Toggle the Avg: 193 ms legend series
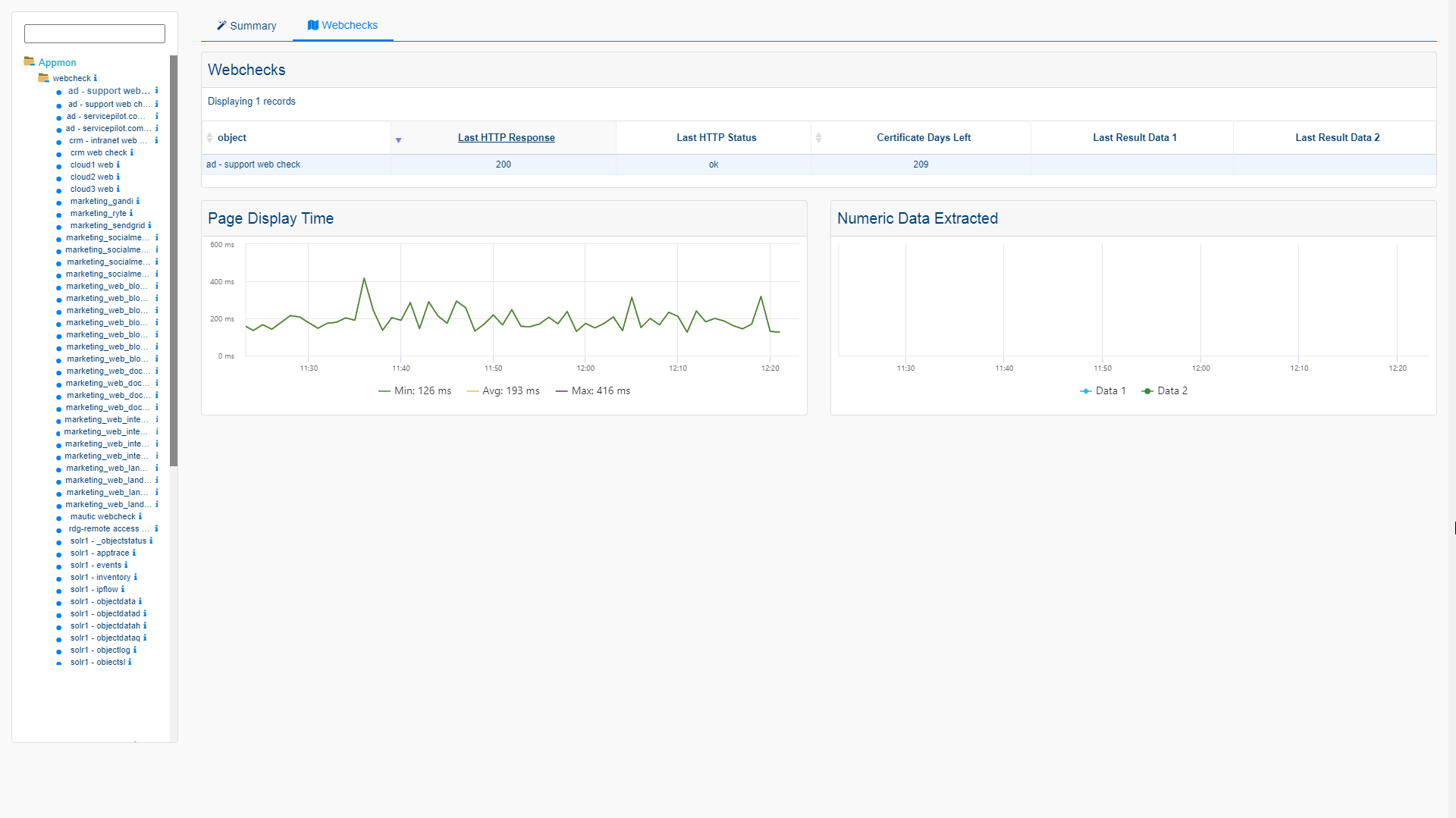The height and width of the screenshot is (818, 1456). point(503,390)
